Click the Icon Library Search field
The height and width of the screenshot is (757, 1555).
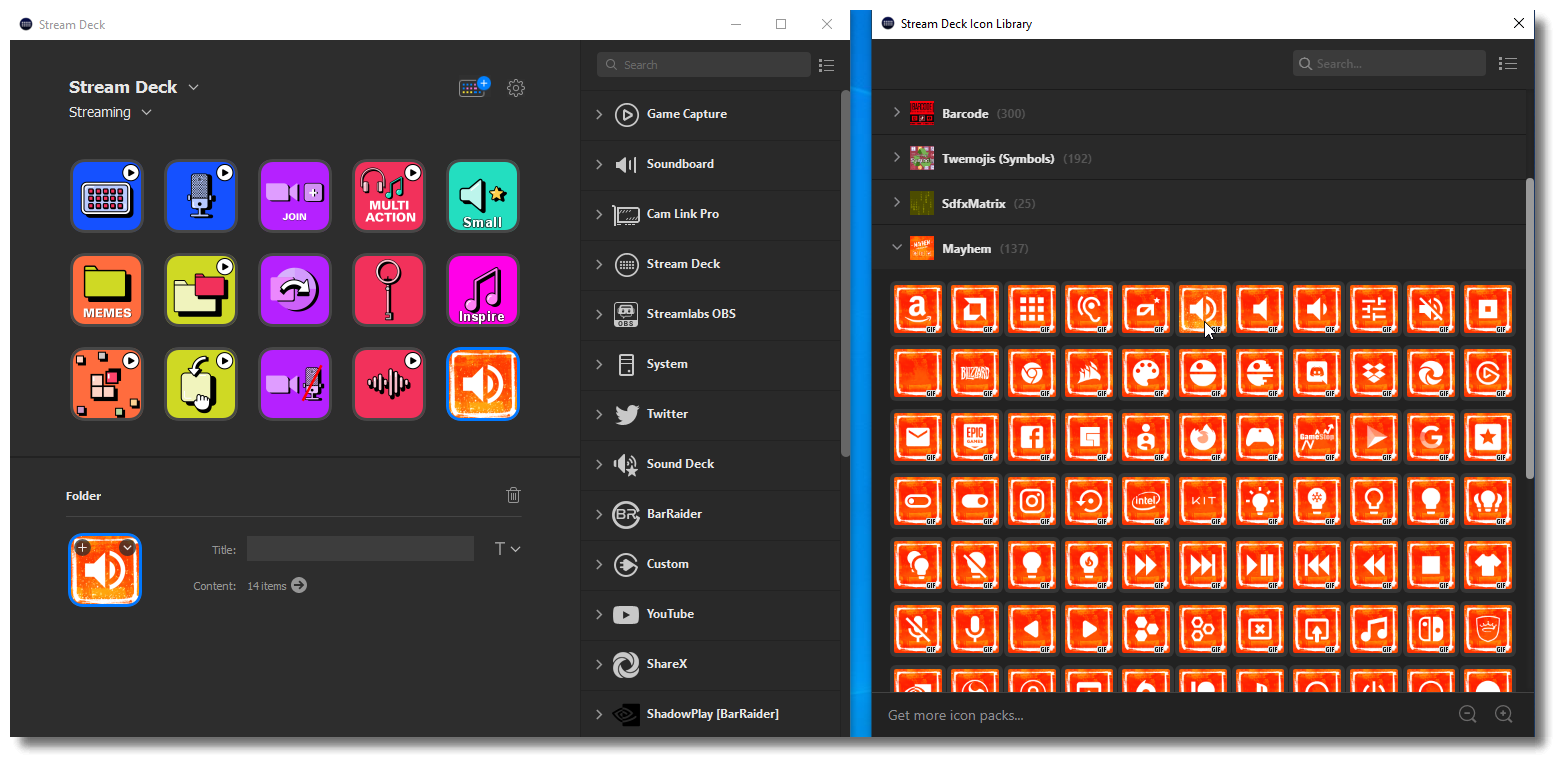1389,64
